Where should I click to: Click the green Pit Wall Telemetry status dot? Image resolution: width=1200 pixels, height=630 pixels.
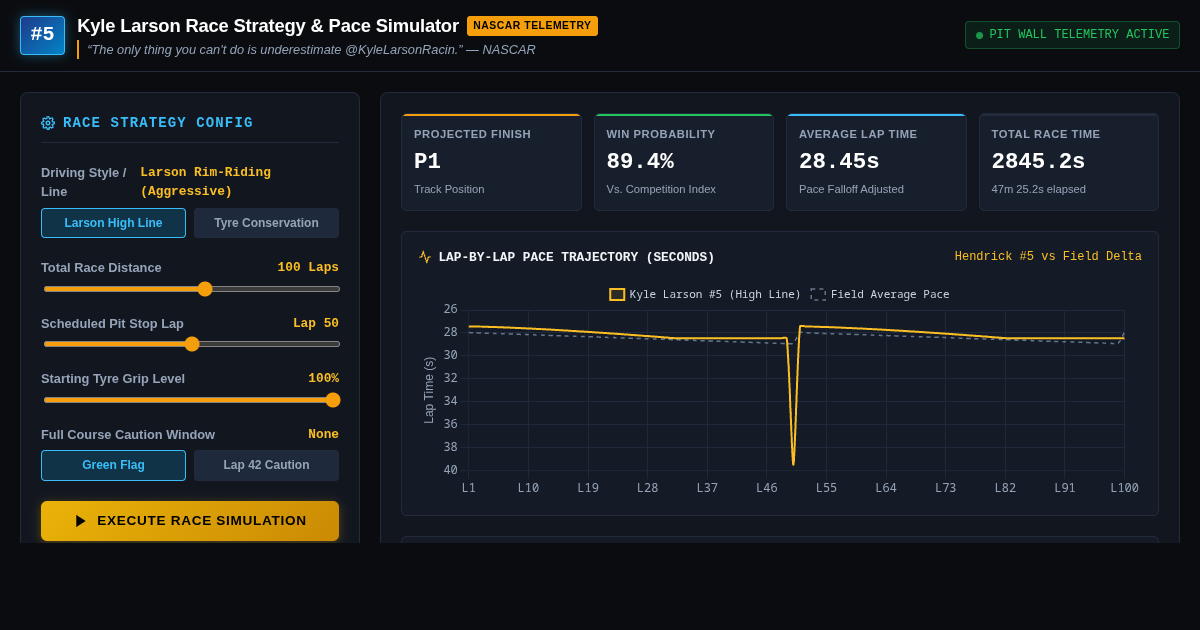point(979,35)
